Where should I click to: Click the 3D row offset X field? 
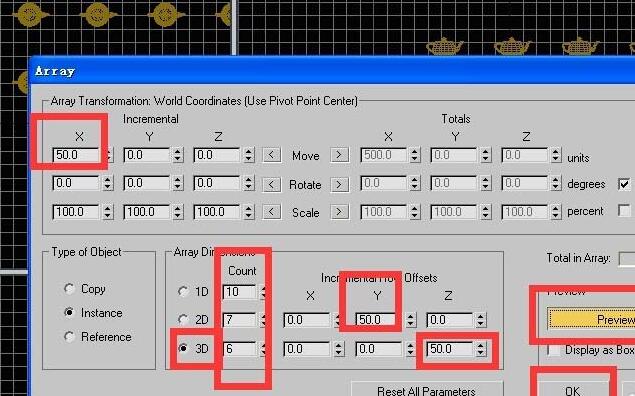pos(307,349)
